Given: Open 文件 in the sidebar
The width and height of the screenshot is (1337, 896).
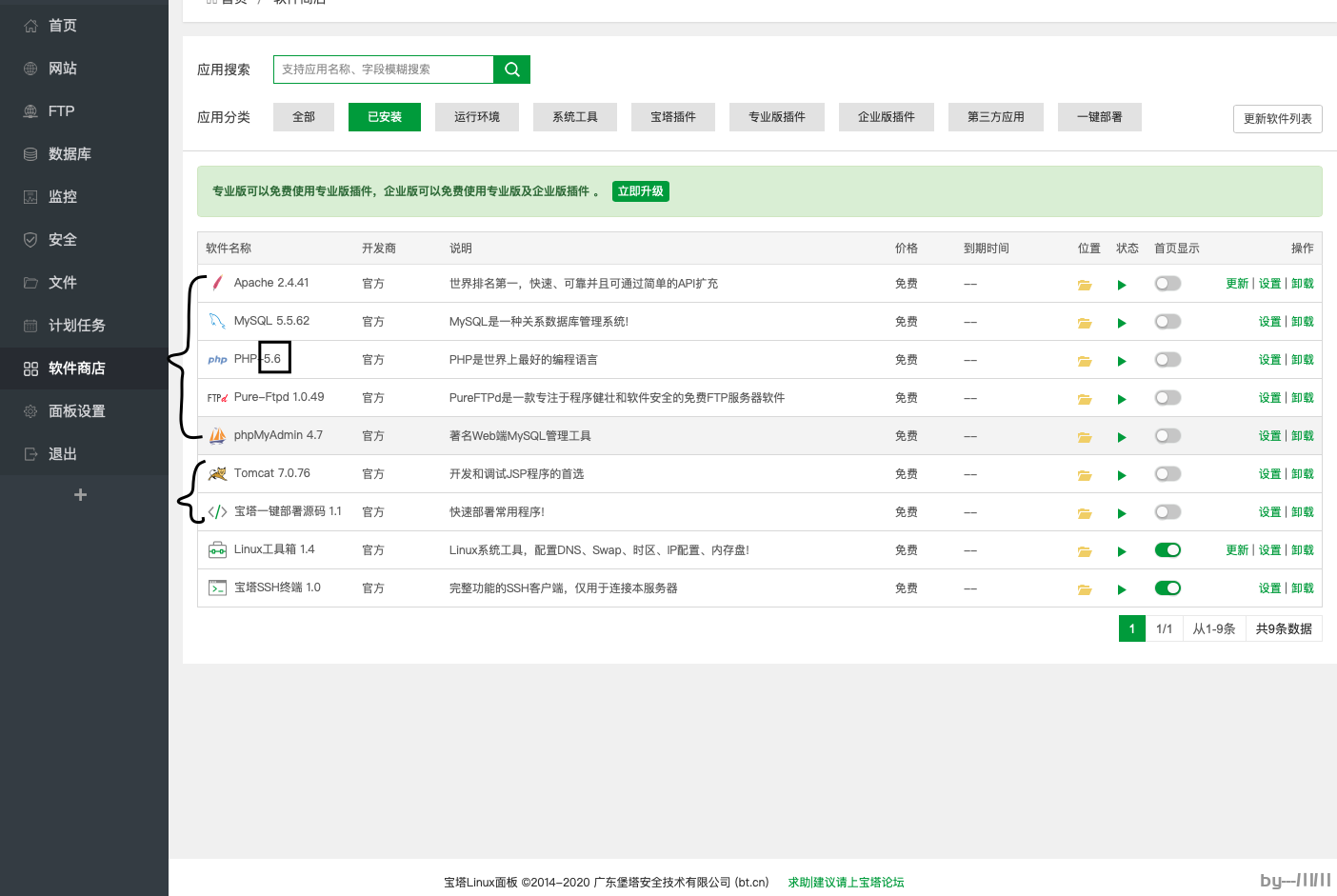Looking at the screenshot, I should [x=84, y=283].
